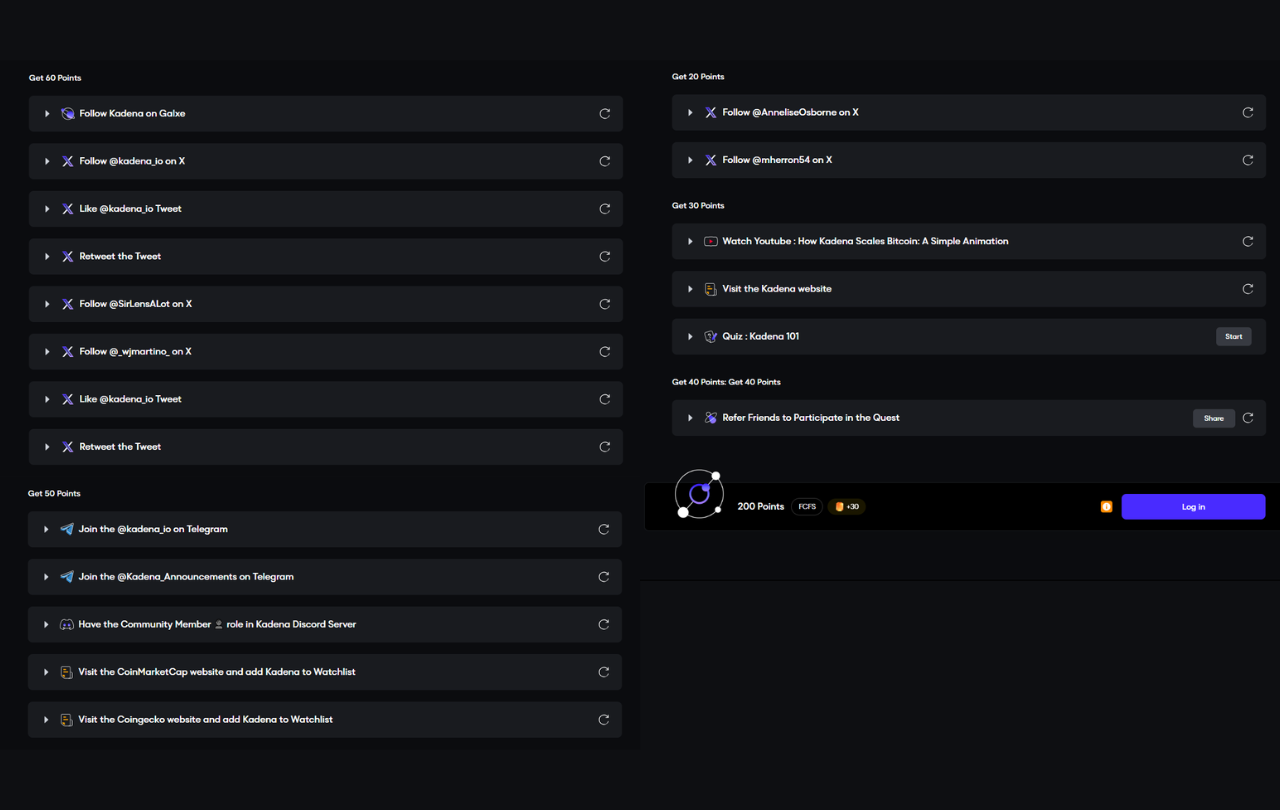Screen dimensions: 1280x810
Task: Click the Share button for Refer Friends
Action: (1213, 418)
